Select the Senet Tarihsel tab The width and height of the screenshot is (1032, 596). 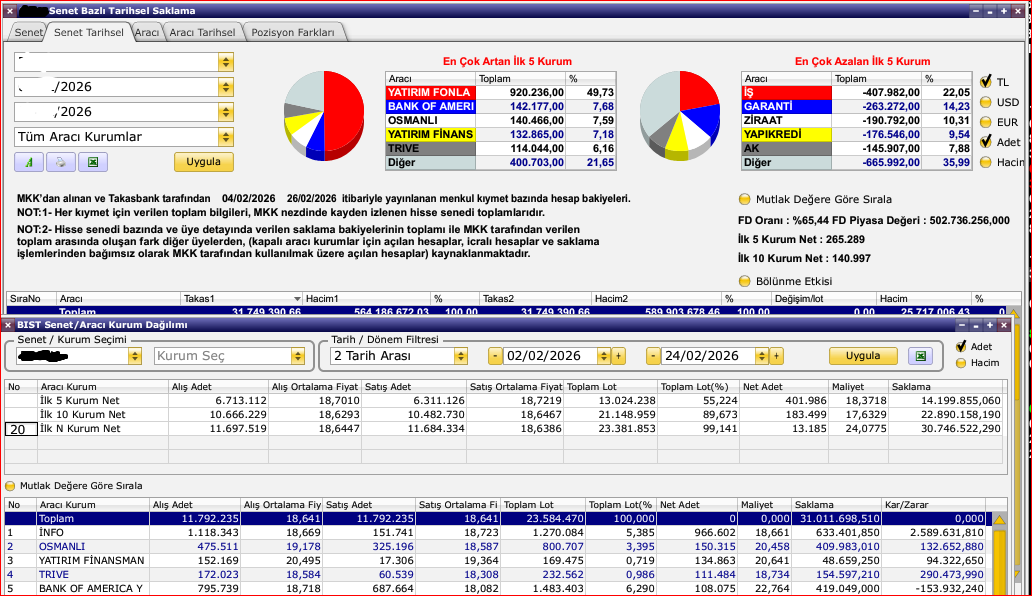pos(88,32)
